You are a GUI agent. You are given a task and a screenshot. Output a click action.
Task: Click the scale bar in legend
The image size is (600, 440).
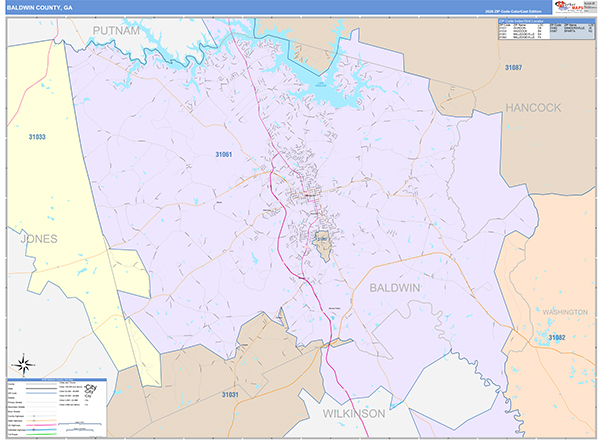click(80, 427)
